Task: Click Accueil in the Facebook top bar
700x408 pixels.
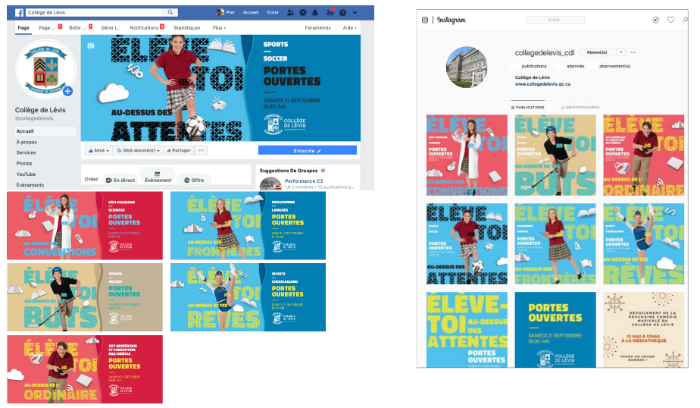Action: [x=250, y=12]
